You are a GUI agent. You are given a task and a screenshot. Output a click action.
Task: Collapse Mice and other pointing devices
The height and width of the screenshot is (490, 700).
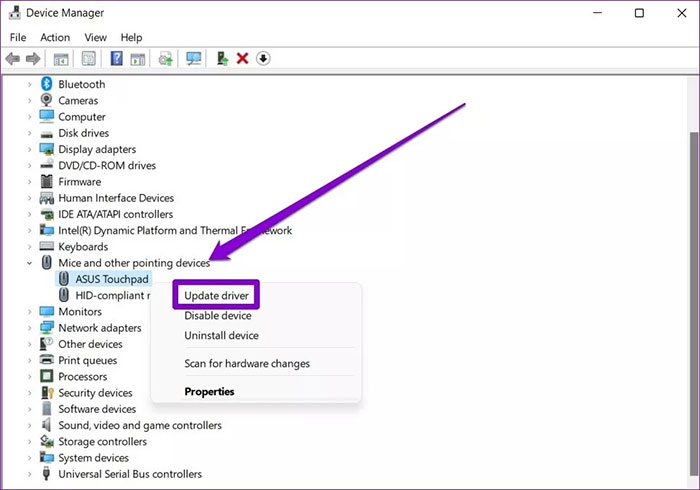coord(29,263)
